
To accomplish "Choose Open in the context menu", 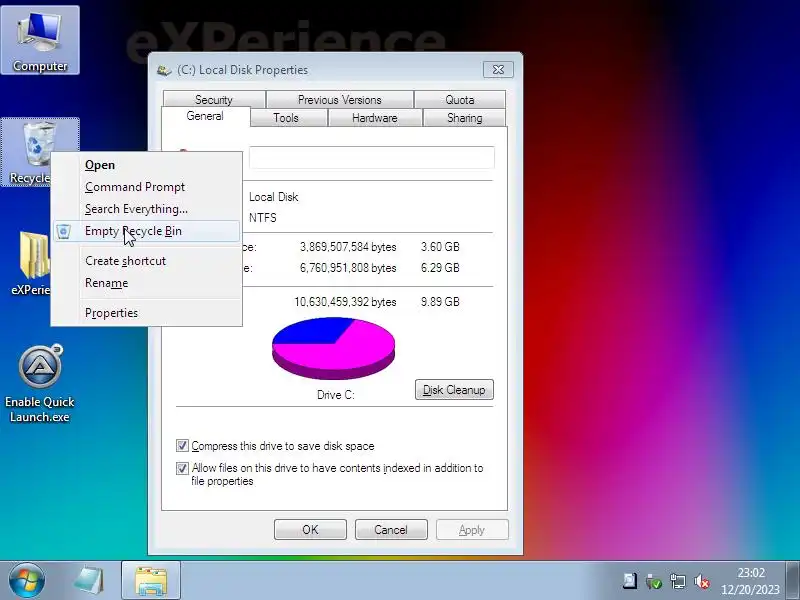I will pos(146,165).
